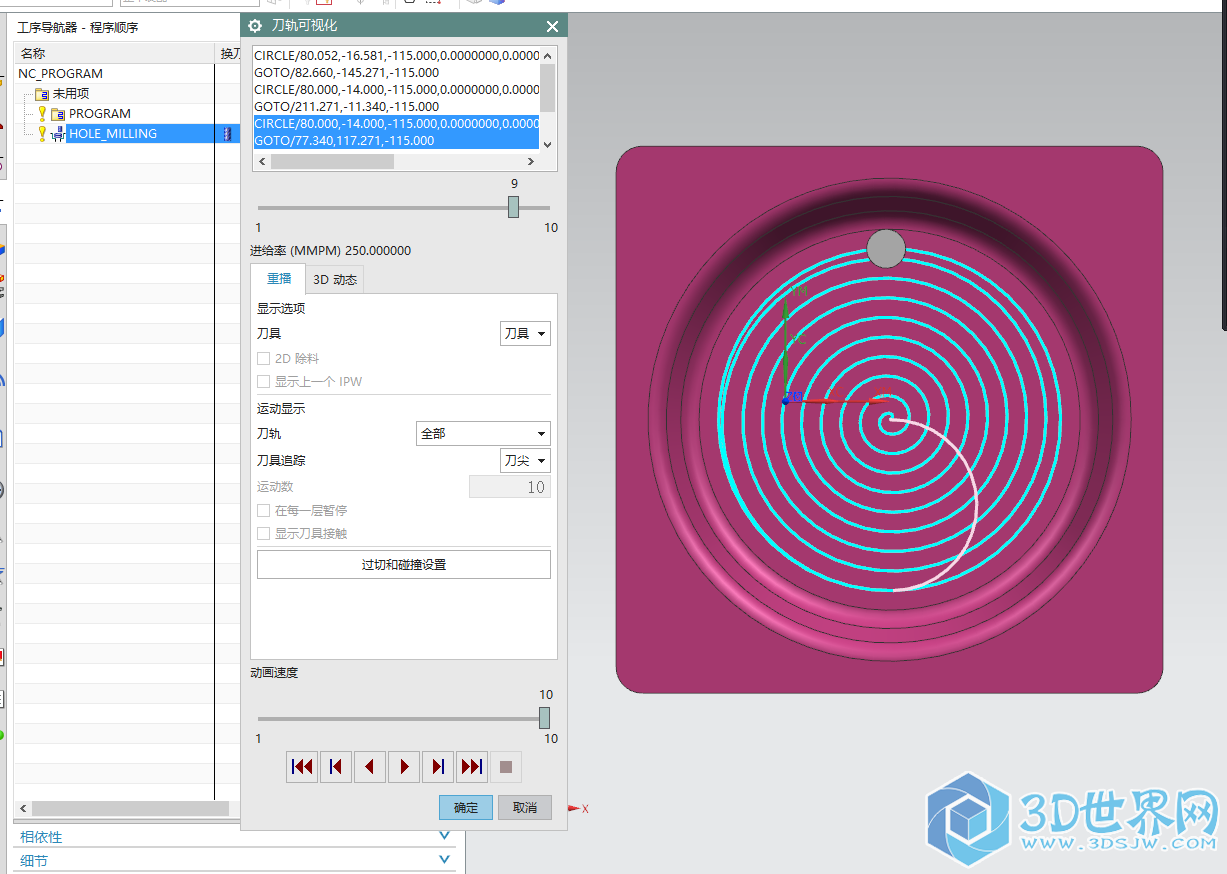The image size is (1227, 874).
Task: Toggle the 显示刀具接触 checkbox
Action: (x=264, y=534)
